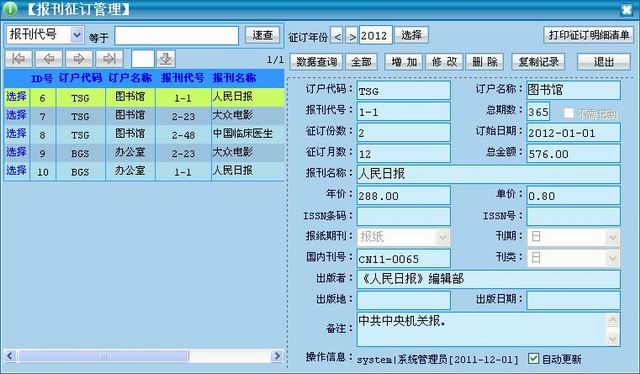This screenshot has height=374, width=640.
Task: Go to previous record arrow
Action: [49, 59]
